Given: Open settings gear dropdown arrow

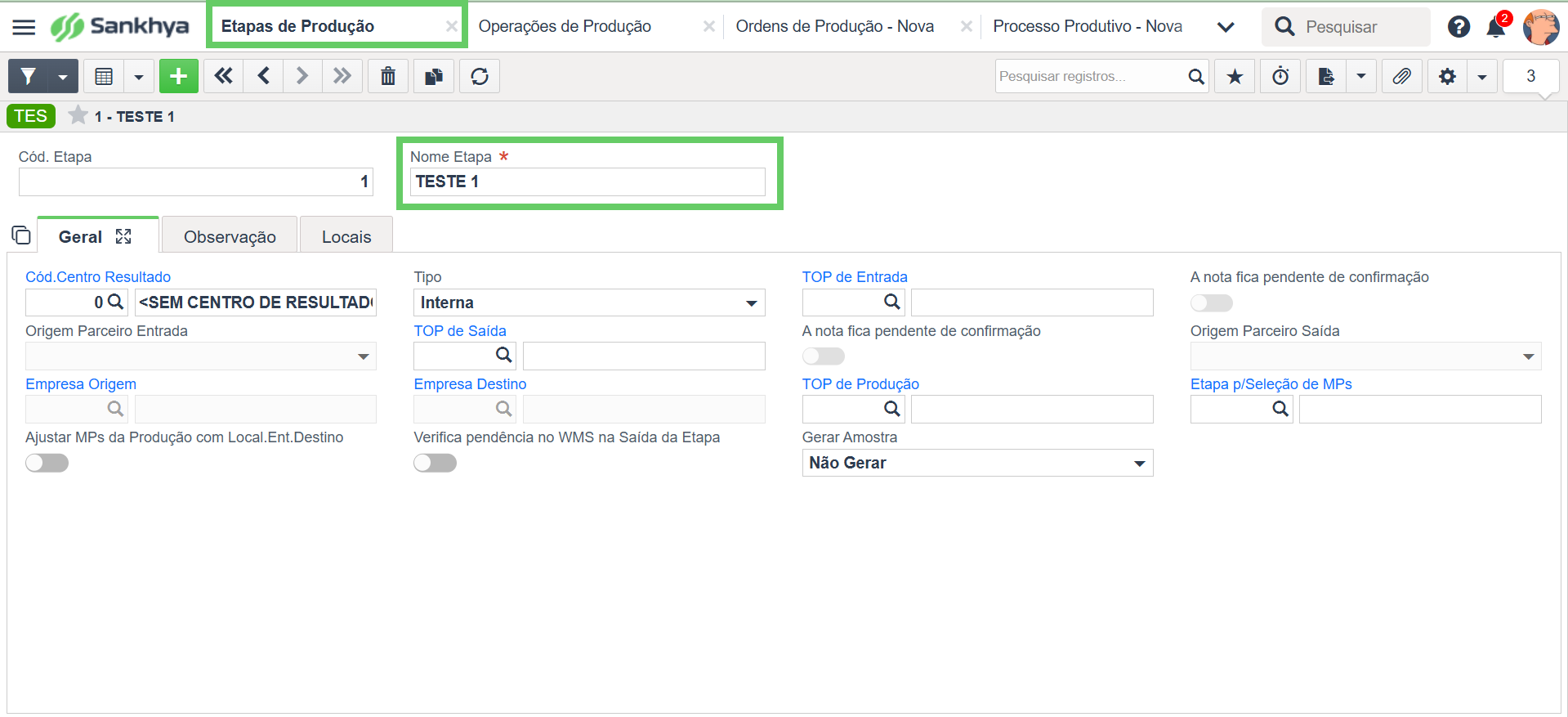Looking at the screenshot, I should click(1481, 76).
